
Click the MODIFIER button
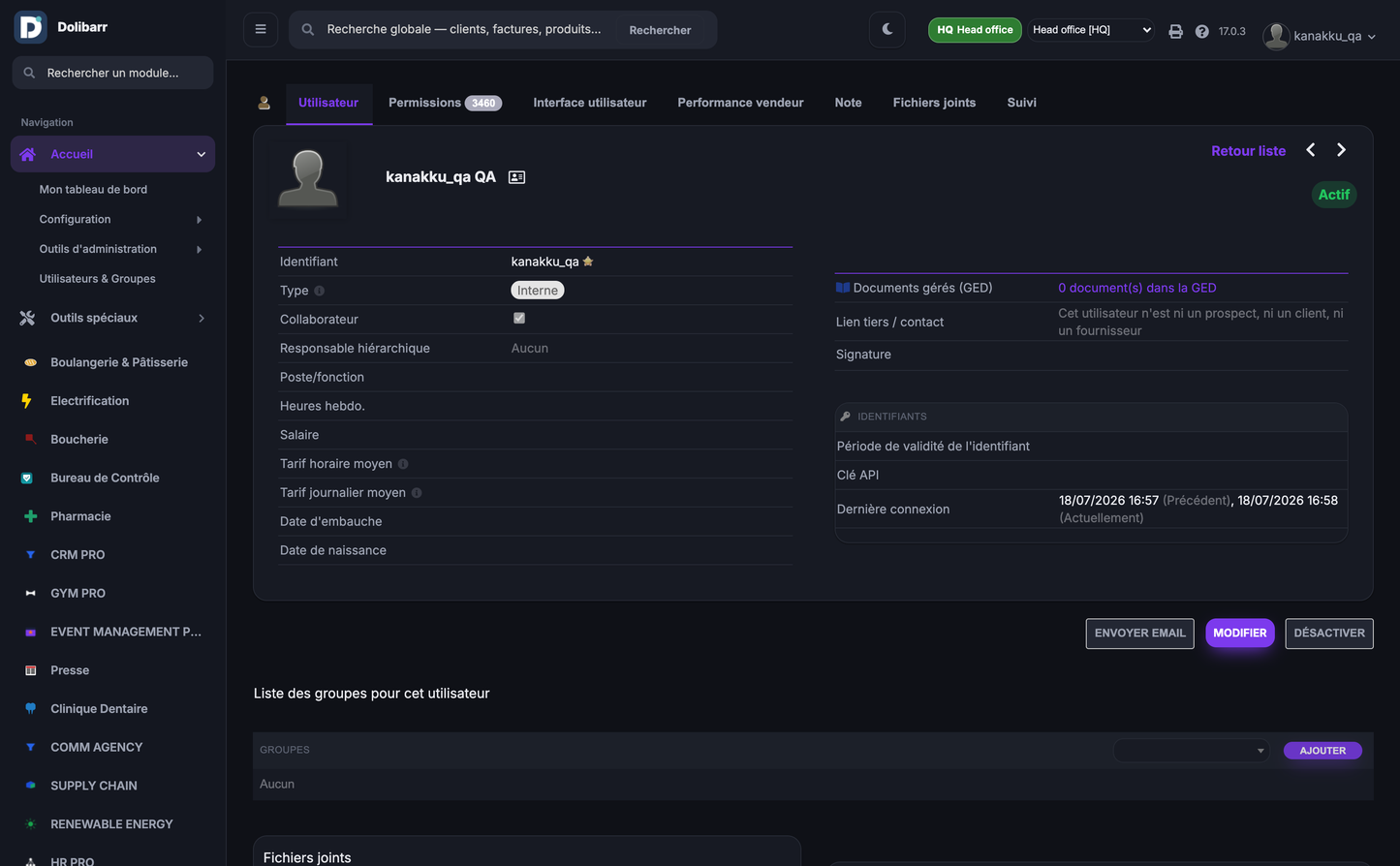coord(1240,634)
